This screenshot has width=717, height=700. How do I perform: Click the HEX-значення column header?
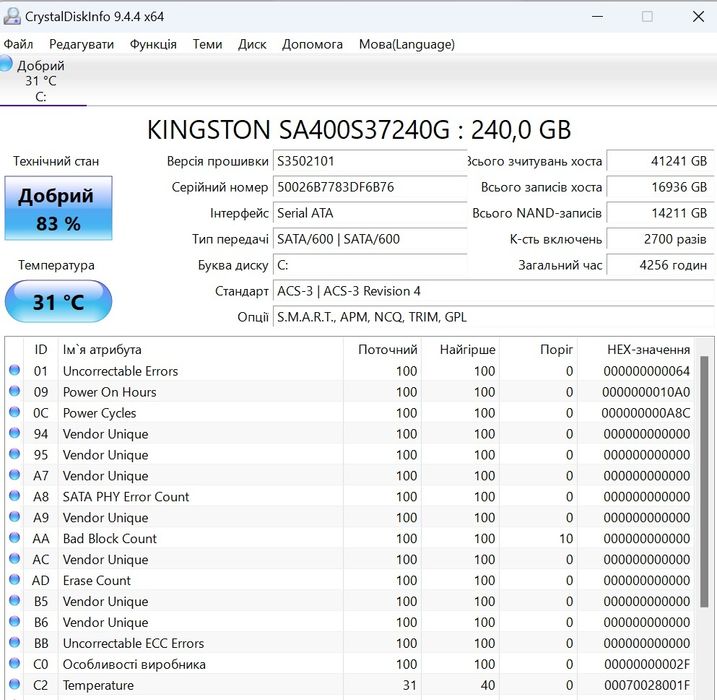tap(636, 350)
